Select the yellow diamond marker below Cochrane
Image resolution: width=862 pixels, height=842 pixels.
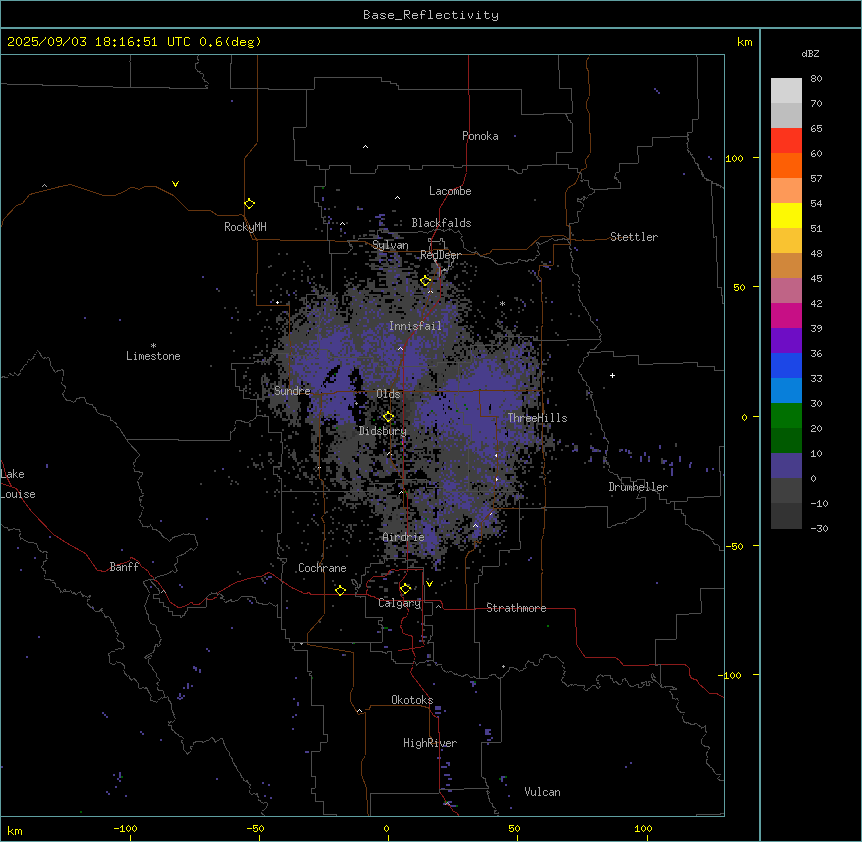(340, 590)
